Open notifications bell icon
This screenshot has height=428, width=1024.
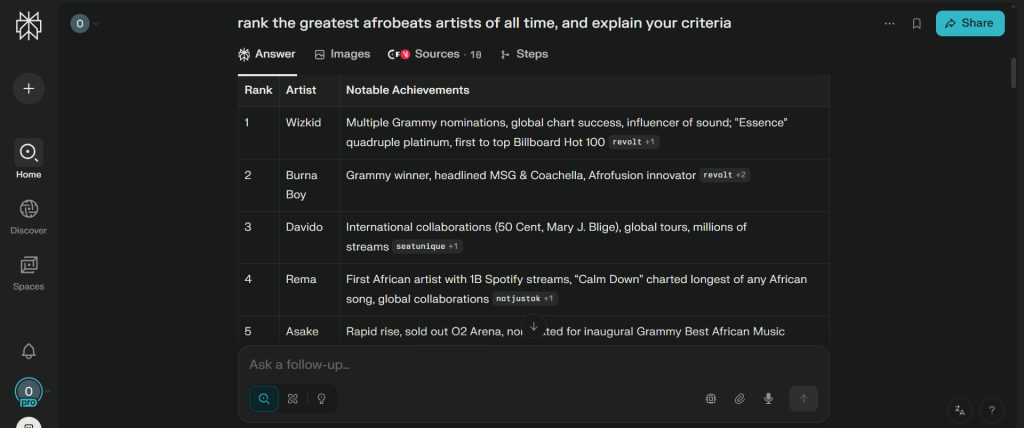[29, 351]
